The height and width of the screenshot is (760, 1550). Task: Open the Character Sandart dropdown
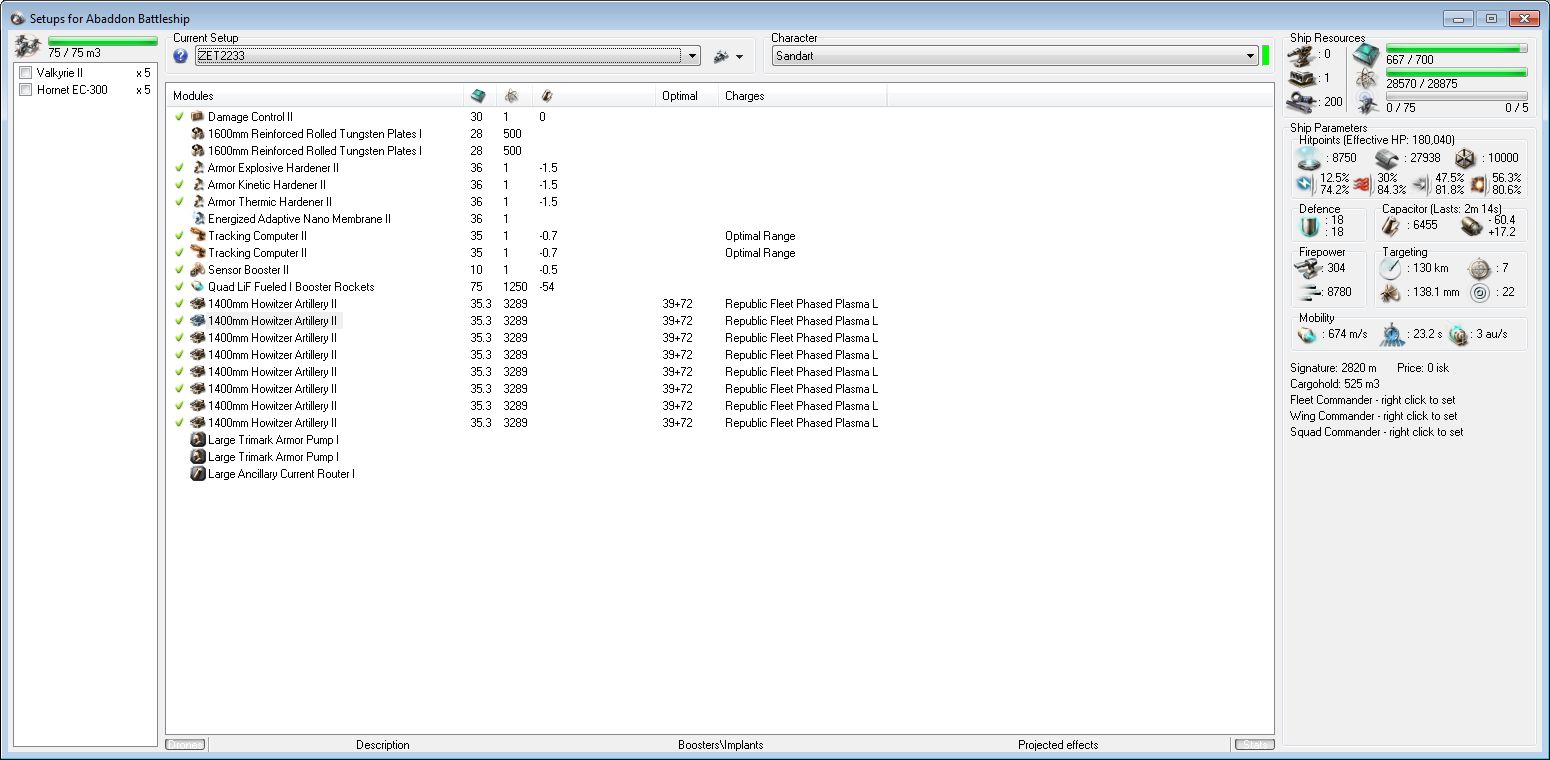(1251, 56)
